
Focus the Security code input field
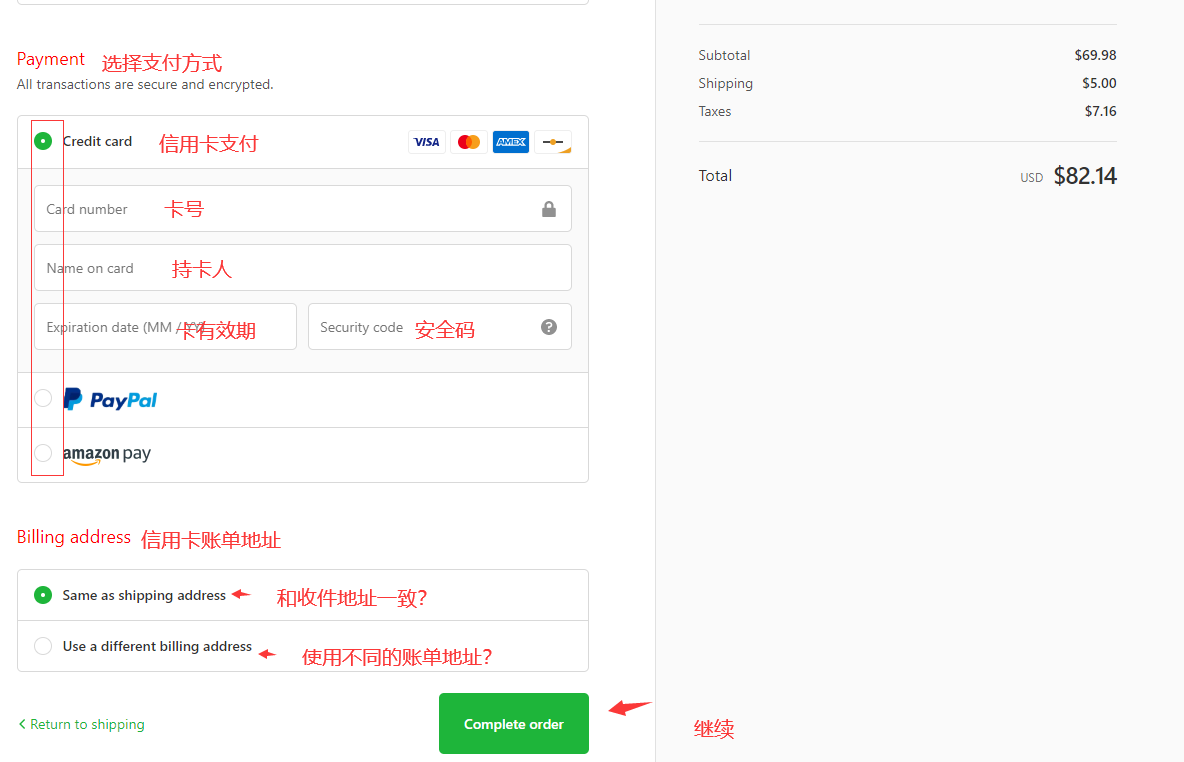pos(439,326)
